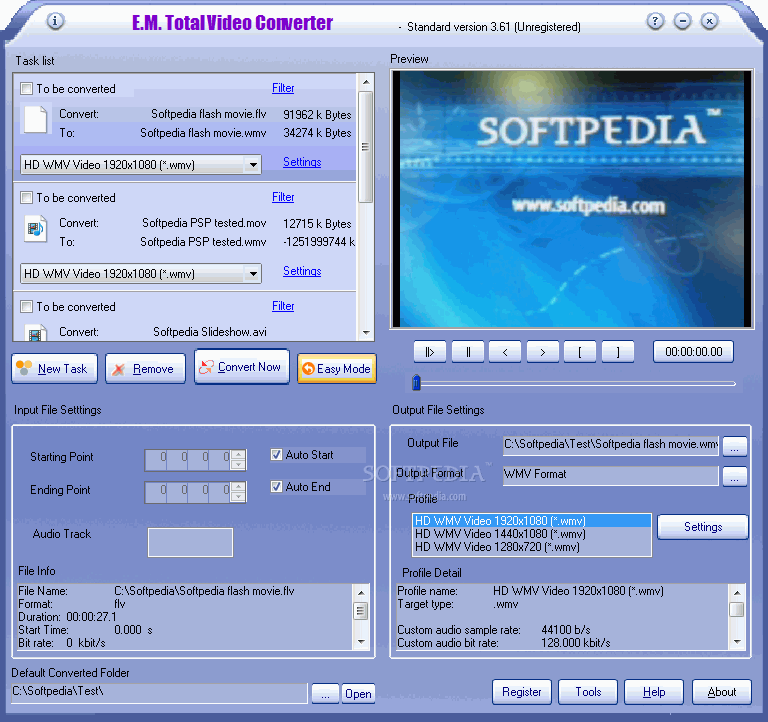Select HD WMV Video 1280x720 profile
This screenshot has height=722, width=768.
532,547
